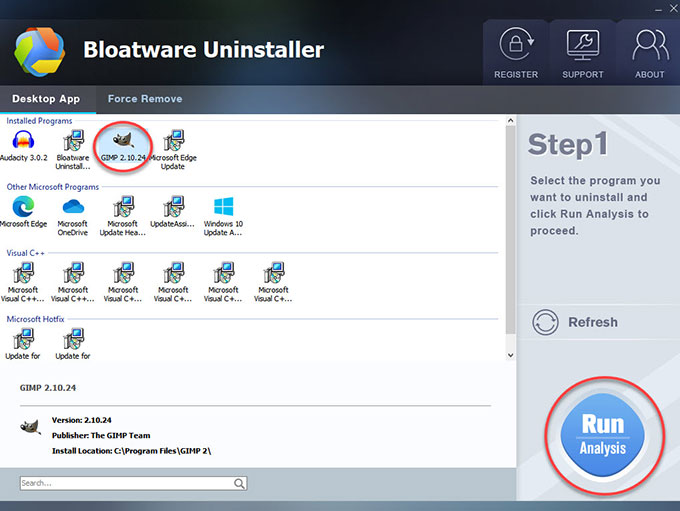Select the Microsoft Update Health program
Image resolution: width=680 pixels, height=511 pixels.
coord(123,216)
